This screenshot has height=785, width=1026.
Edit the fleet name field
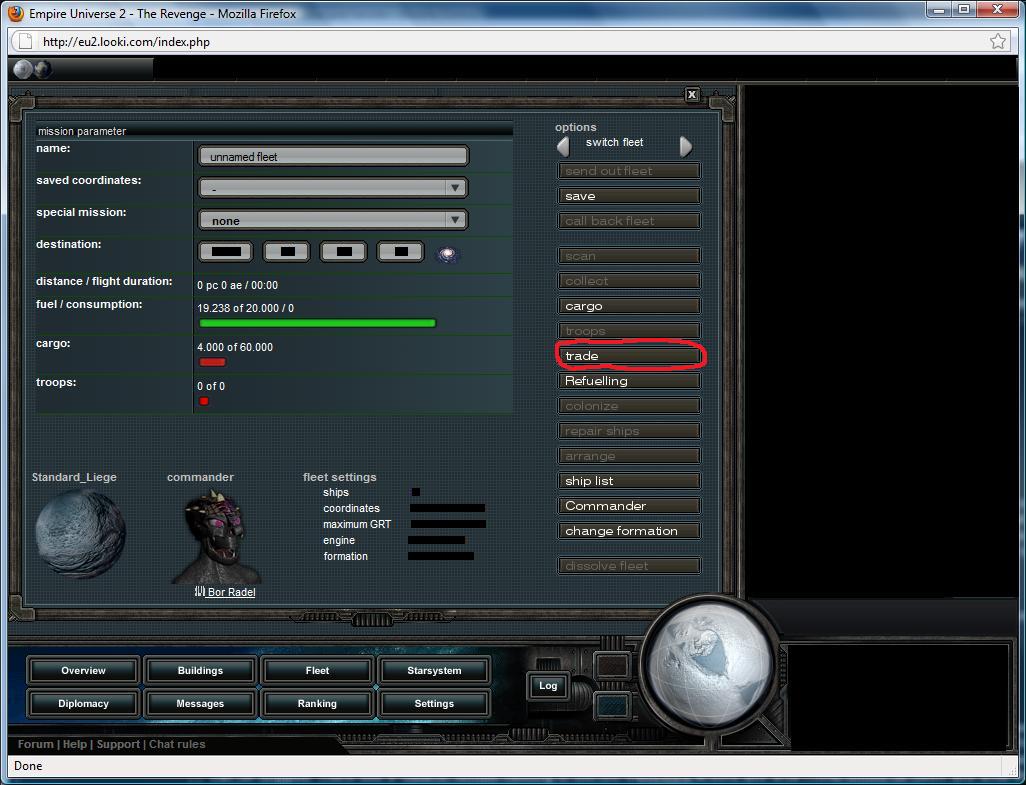click(333, 156)
